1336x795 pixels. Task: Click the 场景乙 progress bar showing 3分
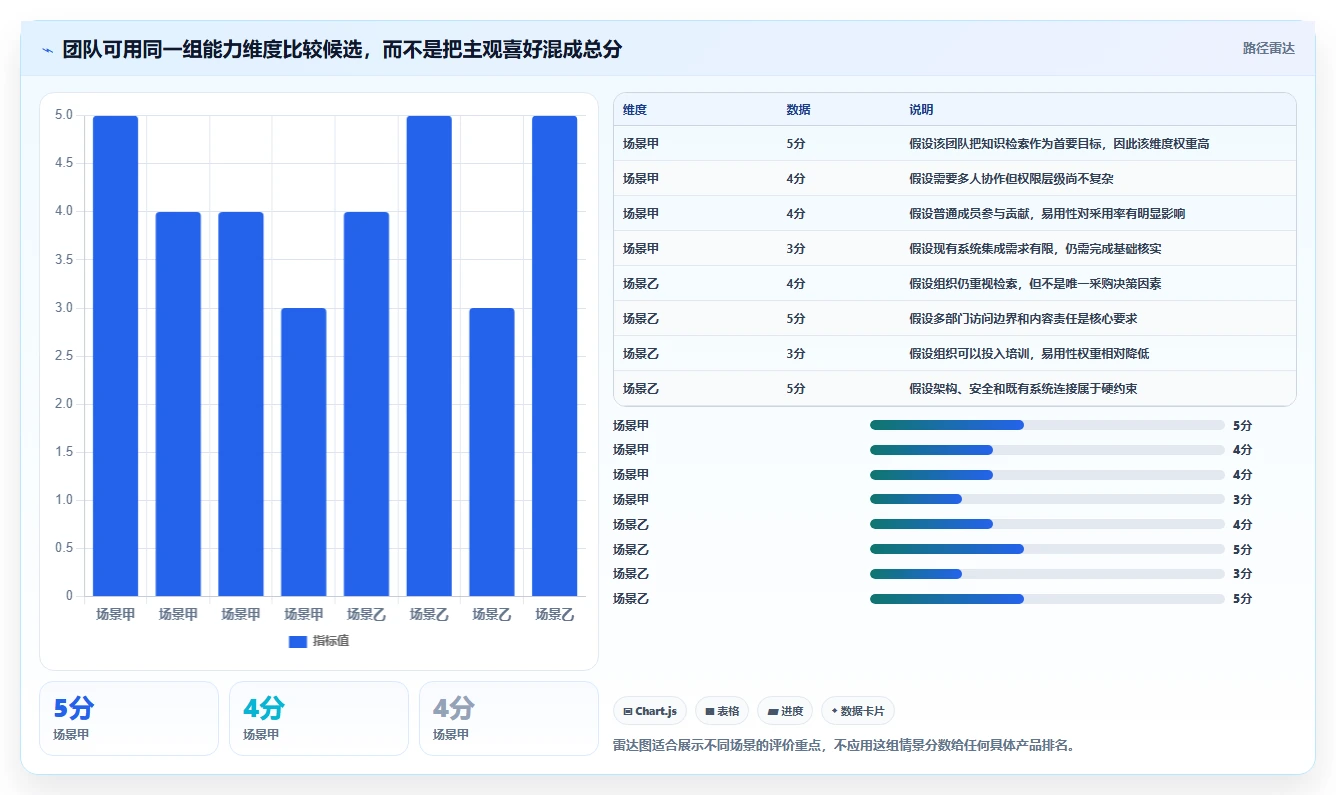1047,574
